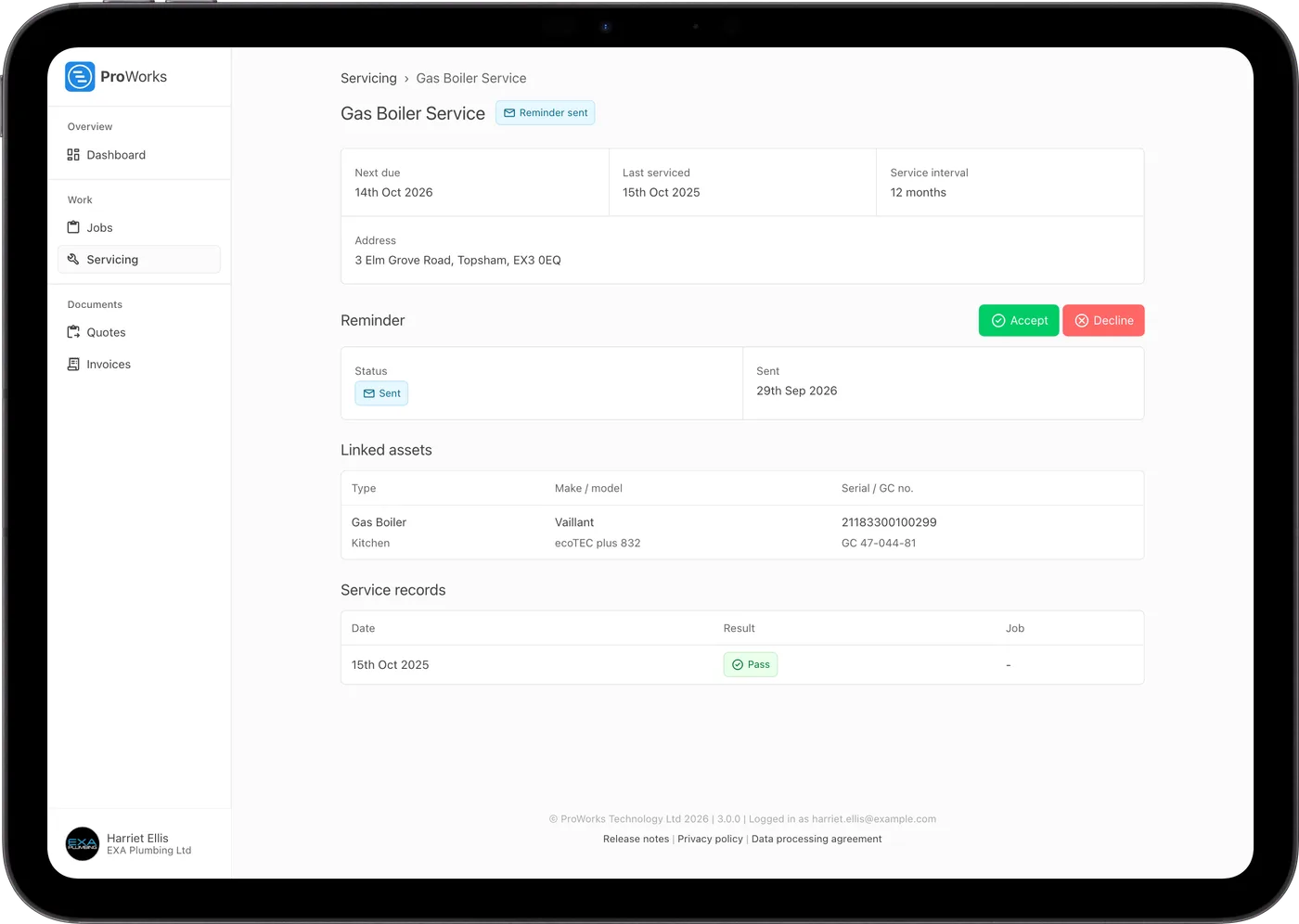Click the address 3 Elm Grove Road

tap(457, 261)
